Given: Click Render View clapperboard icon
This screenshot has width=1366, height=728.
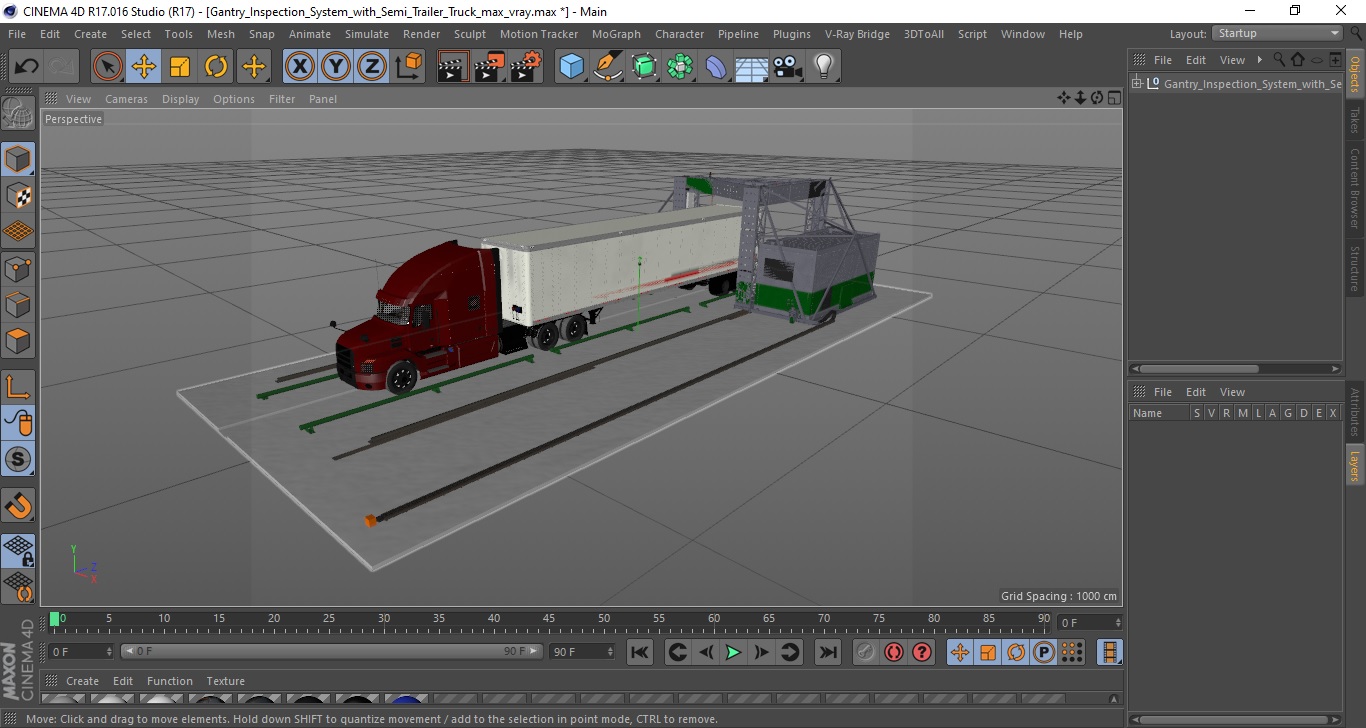Looking at the screenshot, I should 453,67.
